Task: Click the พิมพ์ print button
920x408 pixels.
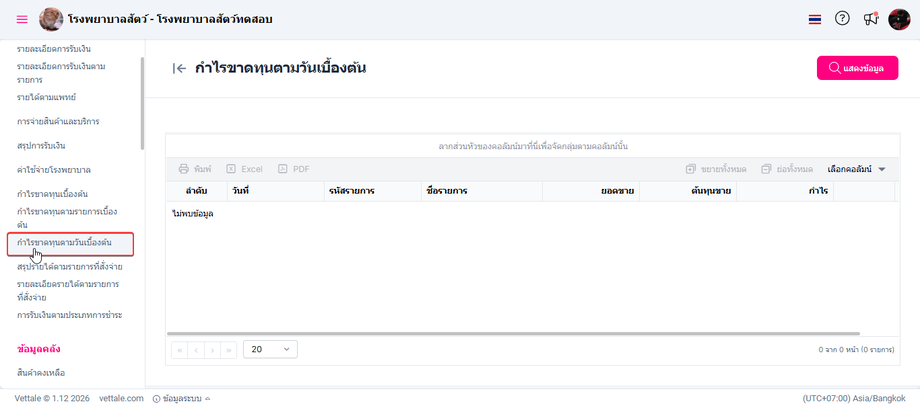Action: 195,169
